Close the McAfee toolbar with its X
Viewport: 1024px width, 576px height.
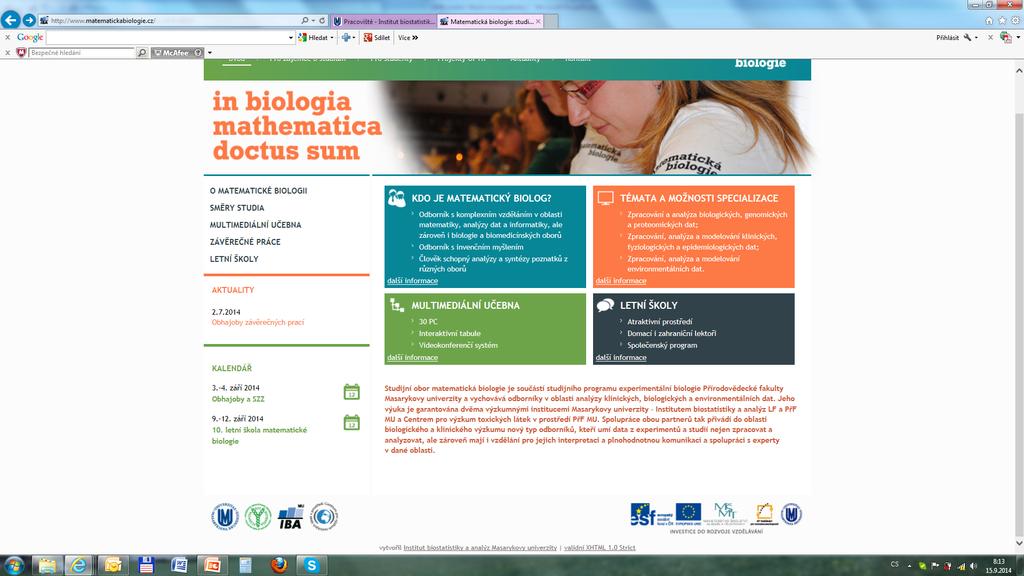[7, 52]
